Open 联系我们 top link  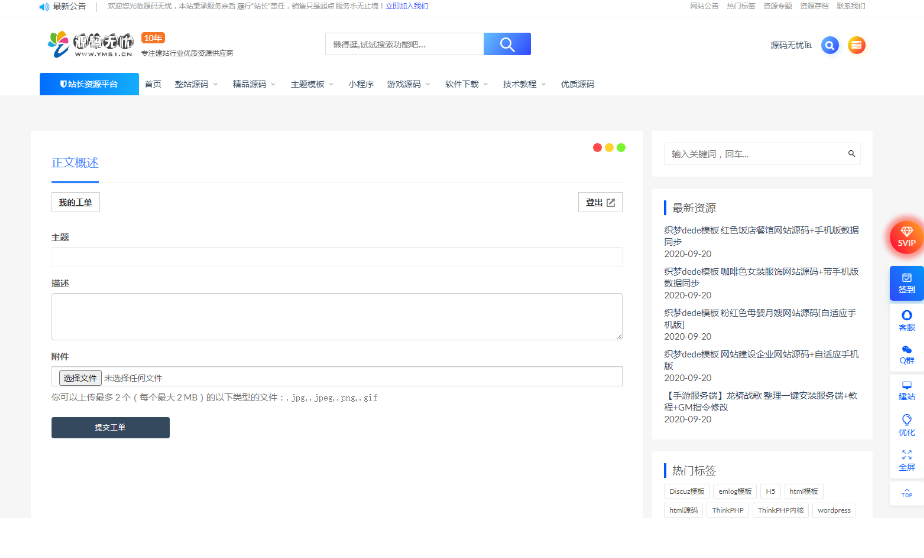851,6
